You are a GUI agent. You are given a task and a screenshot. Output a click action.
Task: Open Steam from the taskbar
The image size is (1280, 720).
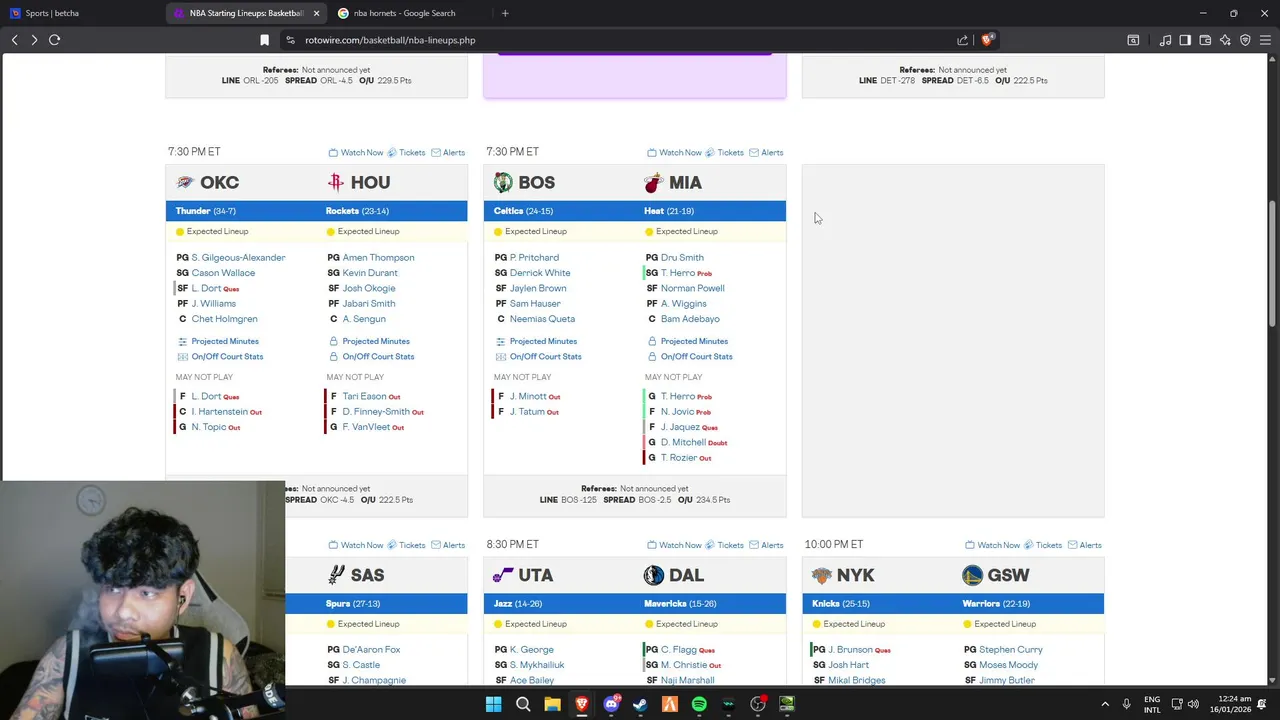(x=640, y=704)
